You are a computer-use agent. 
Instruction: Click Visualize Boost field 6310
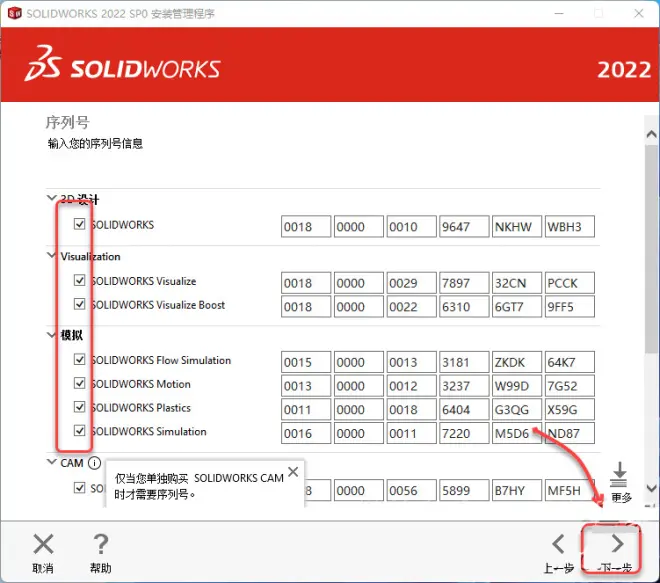(464, 306)
